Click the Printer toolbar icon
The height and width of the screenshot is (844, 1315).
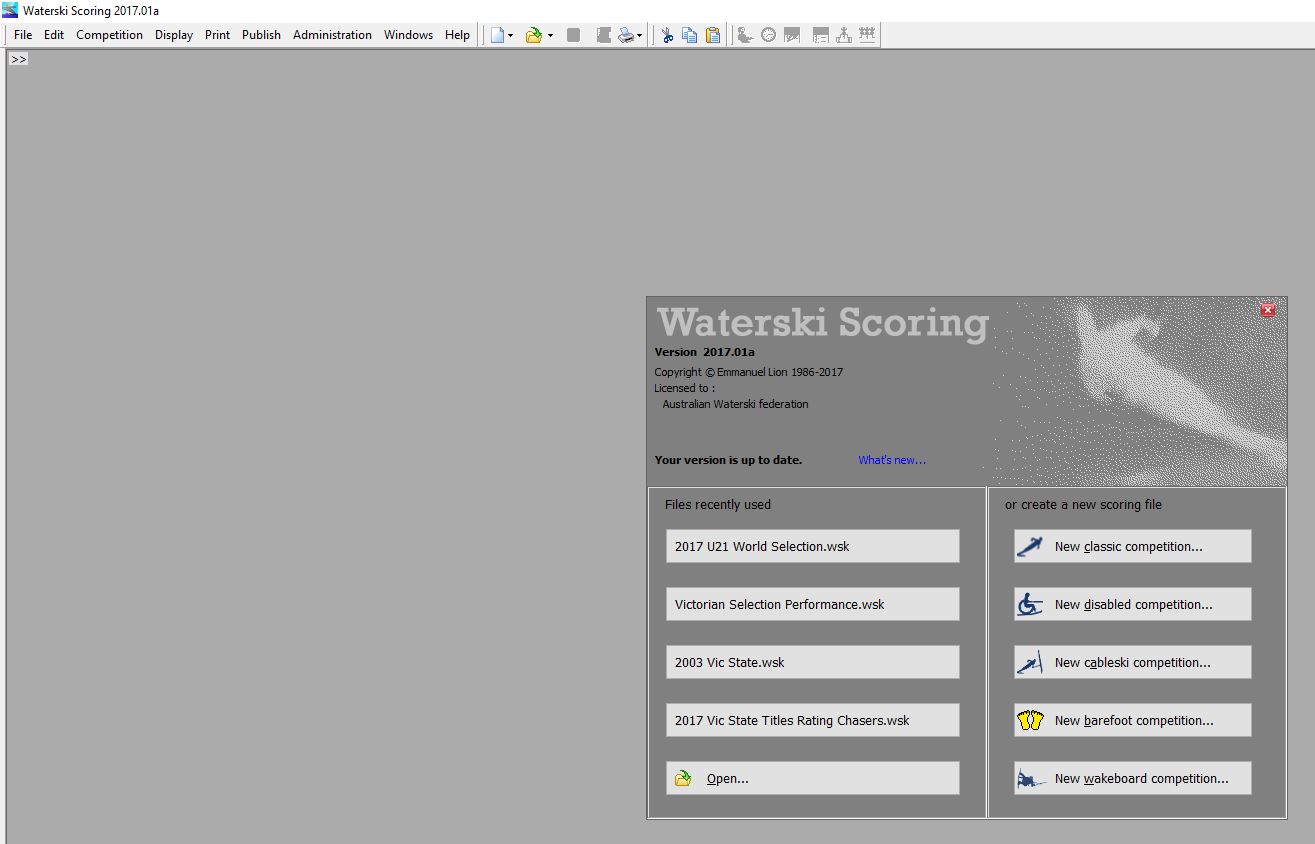(626, 35)
